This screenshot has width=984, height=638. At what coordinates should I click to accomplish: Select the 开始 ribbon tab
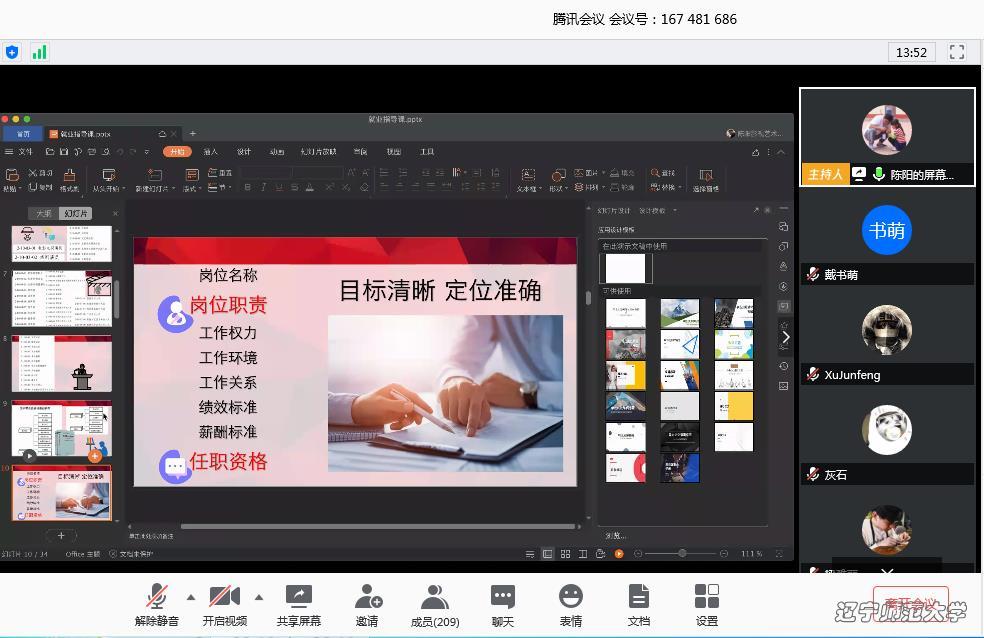click(177, 152)
